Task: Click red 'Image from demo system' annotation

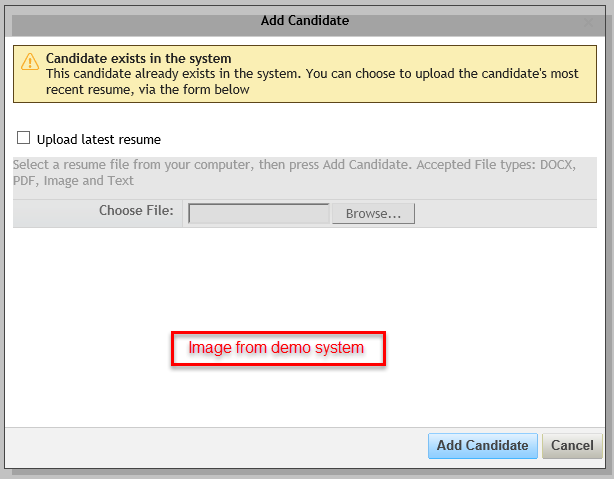Action: [278, 349]
